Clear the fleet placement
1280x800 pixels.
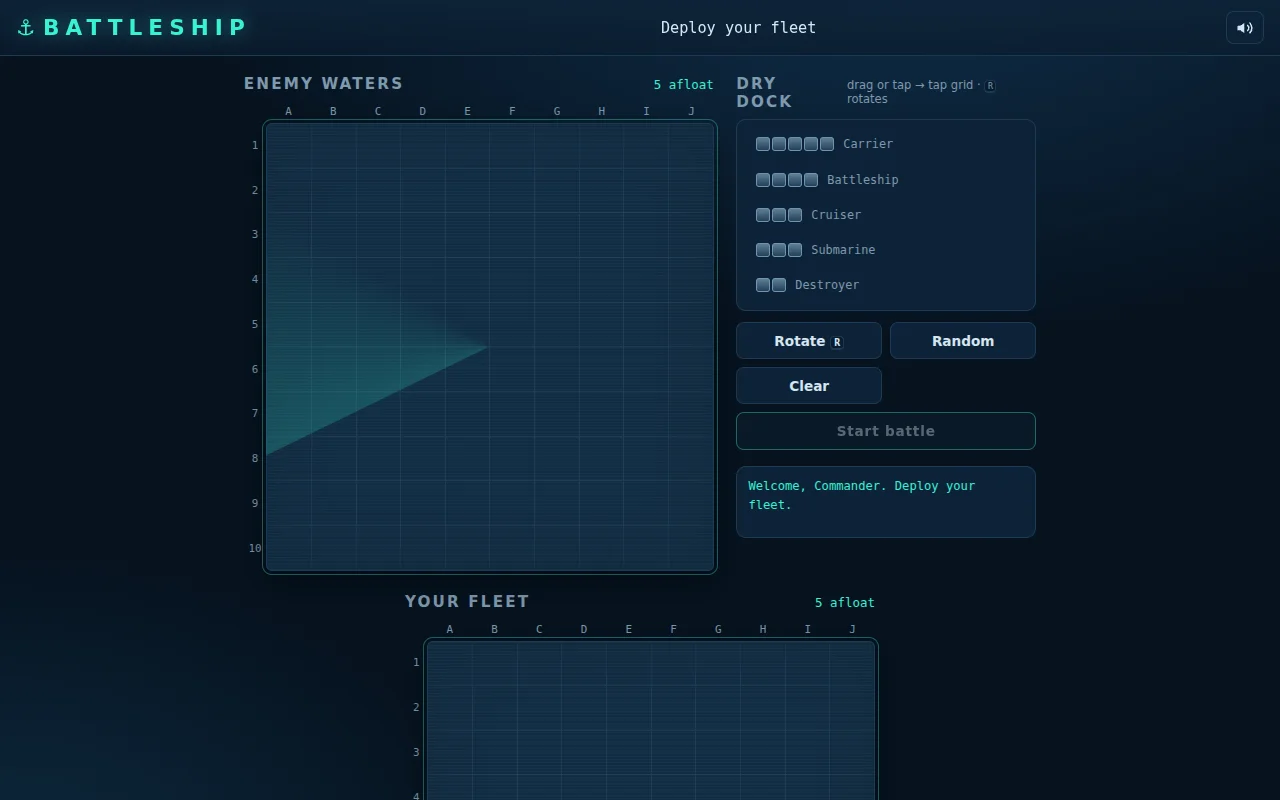809,386
